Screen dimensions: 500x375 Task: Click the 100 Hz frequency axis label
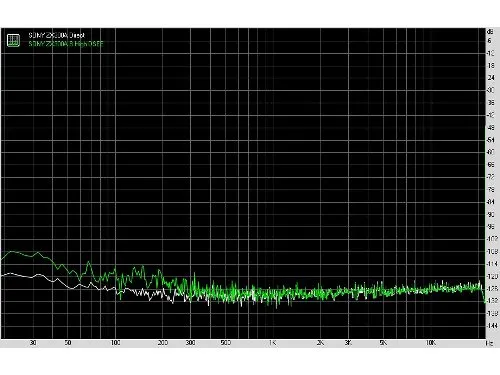click(x=115, y=343)
